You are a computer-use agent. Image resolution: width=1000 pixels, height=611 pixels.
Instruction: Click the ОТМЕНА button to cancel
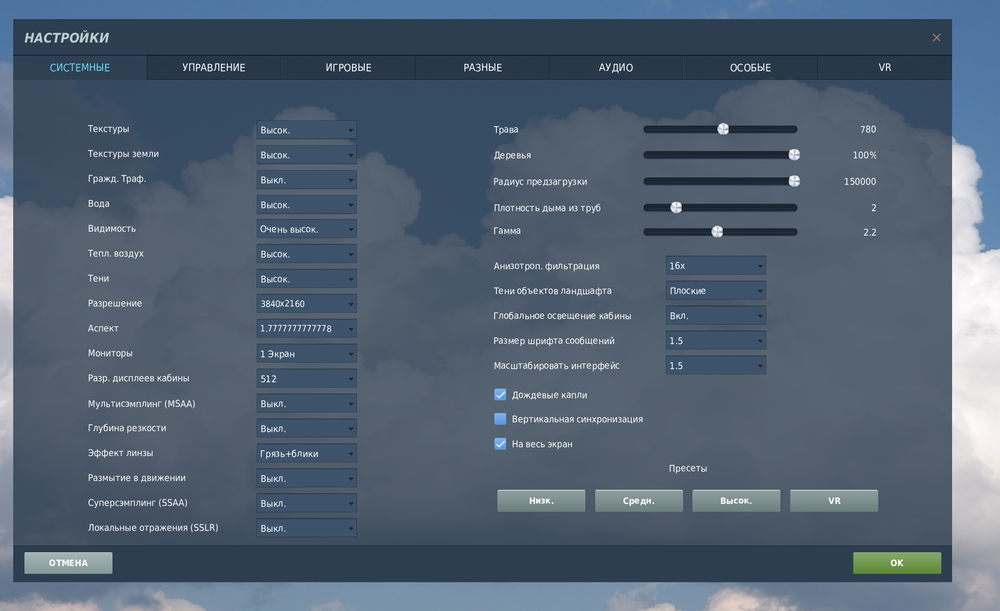tap(67, 562)
